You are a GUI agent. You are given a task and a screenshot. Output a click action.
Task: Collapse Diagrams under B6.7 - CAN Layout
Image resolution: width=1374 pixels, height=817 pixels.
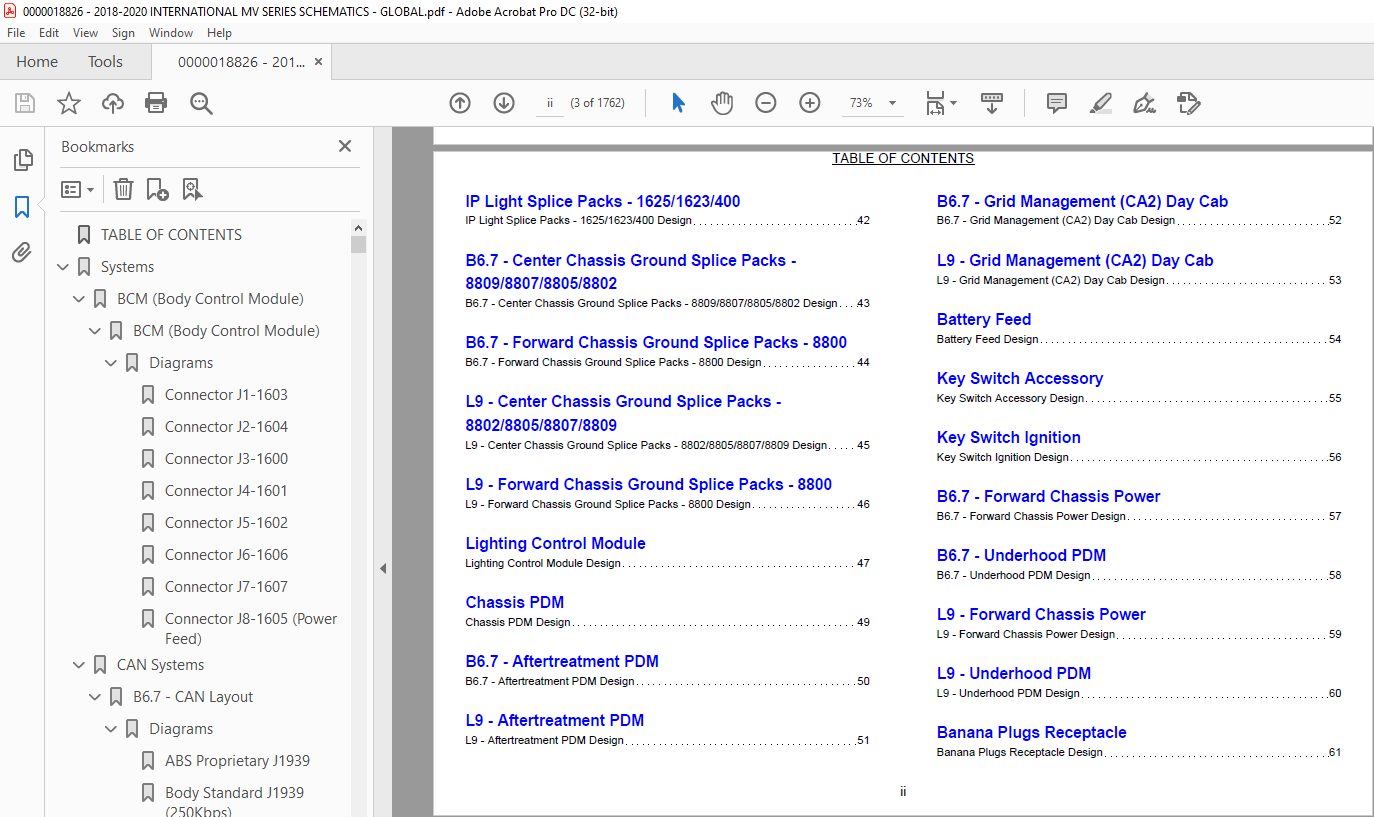(x=111, y=729)
